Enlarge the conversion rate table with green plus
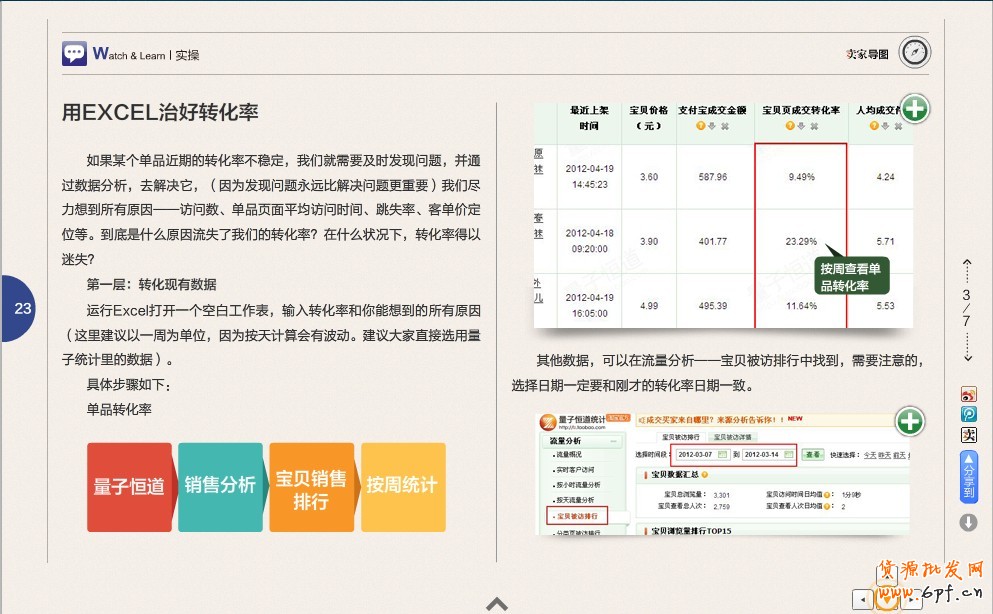 pos(914,109)
